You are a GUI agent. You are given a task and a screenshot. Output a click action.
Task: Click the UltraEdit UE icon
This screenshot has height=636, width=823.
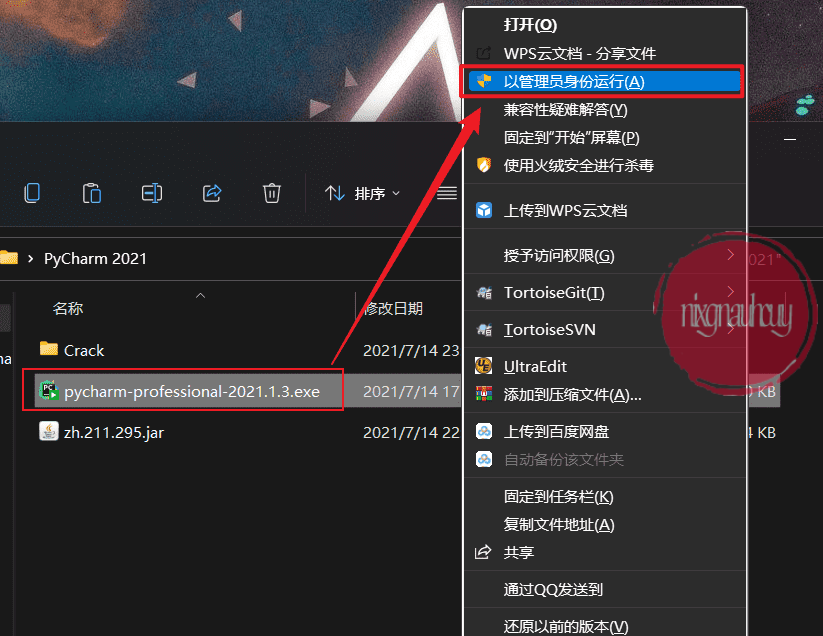483,366
